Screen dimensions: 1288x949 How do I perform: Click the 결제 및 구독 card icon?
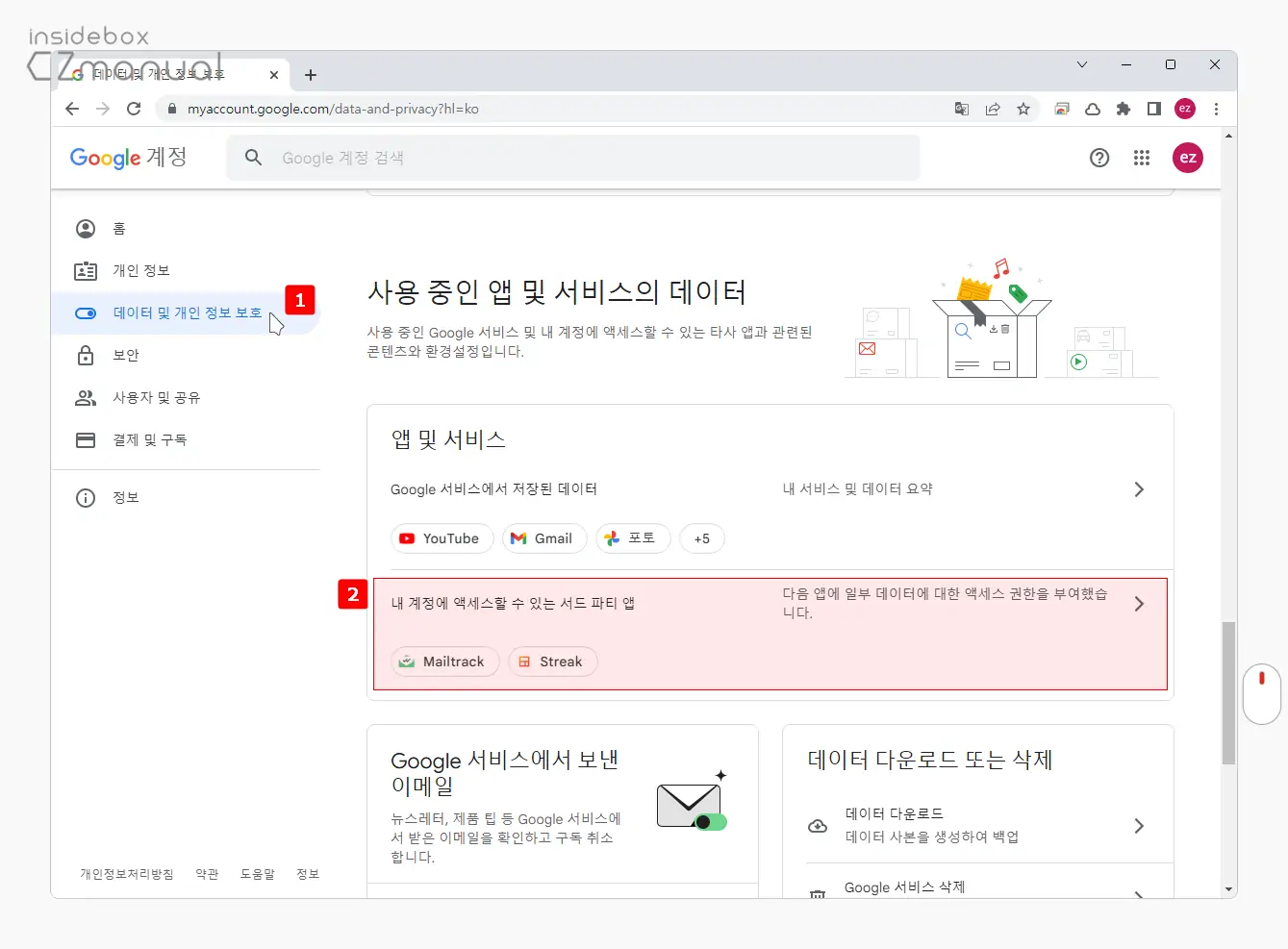pos(86,439)
